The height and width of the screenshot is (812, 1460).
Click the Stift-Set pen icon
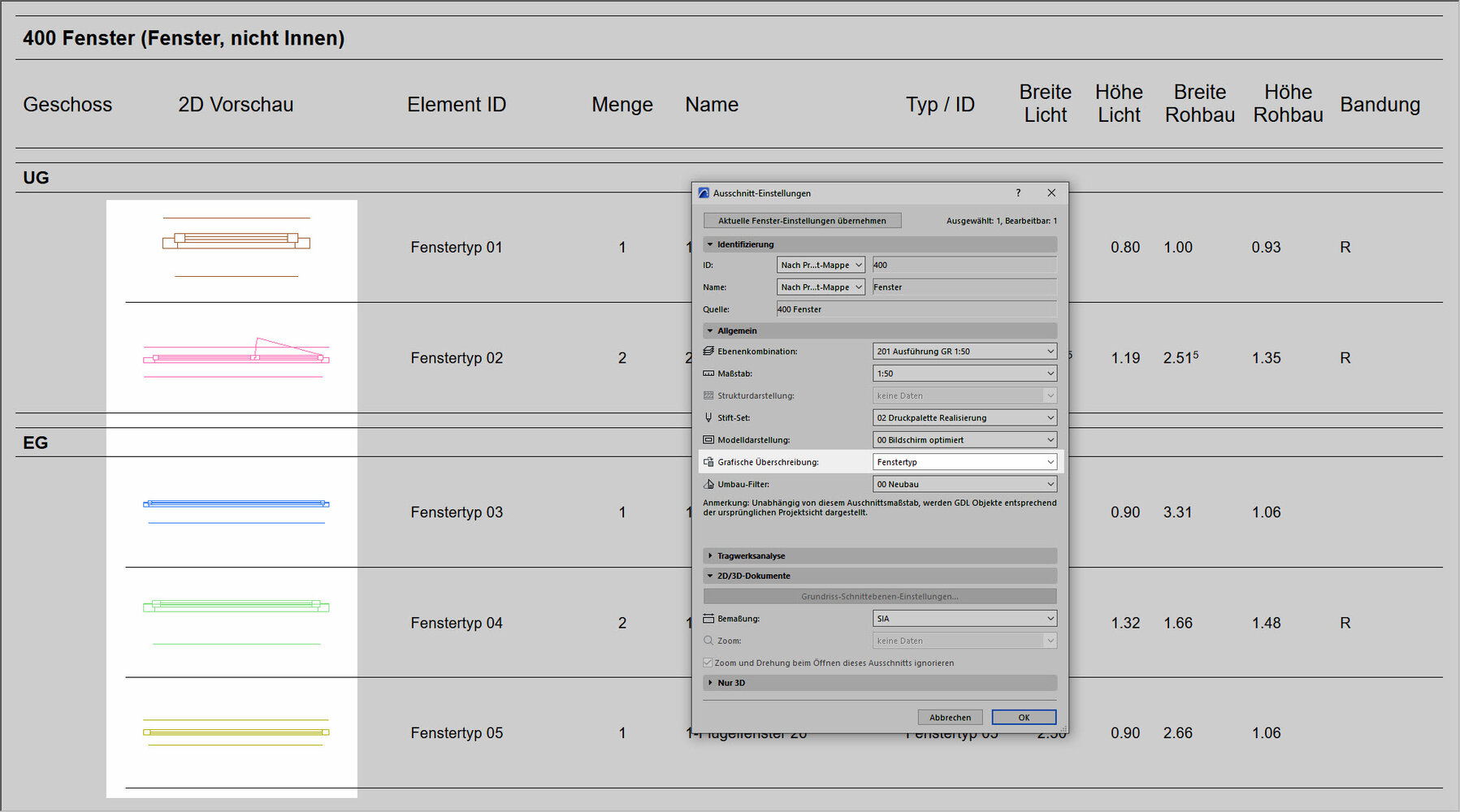pos(708,417)
